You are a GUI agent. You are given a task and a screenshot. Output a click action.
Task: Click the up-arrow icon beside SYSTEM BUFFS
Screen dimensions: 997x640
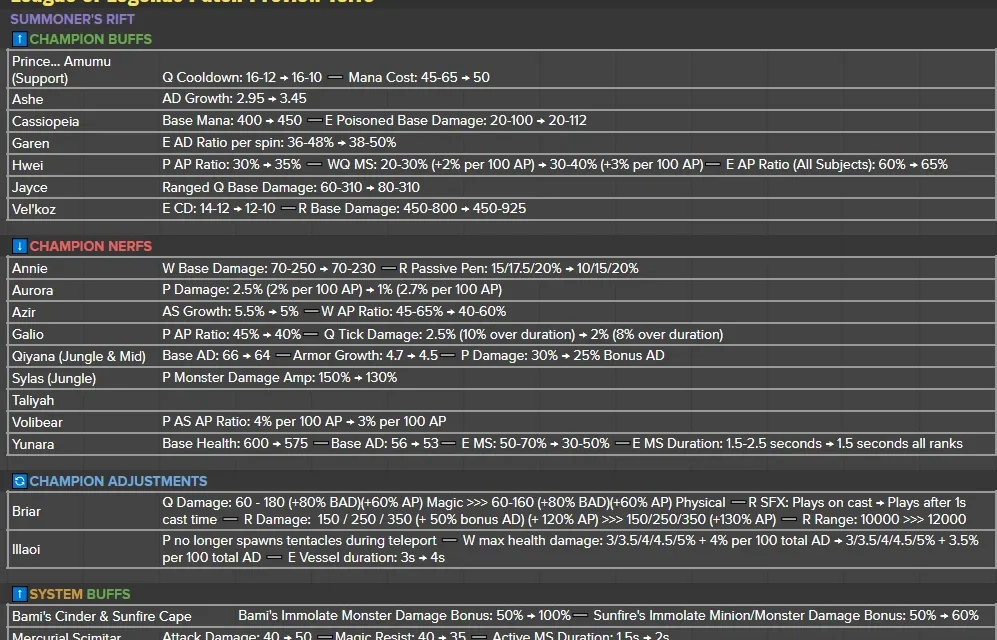18,593
